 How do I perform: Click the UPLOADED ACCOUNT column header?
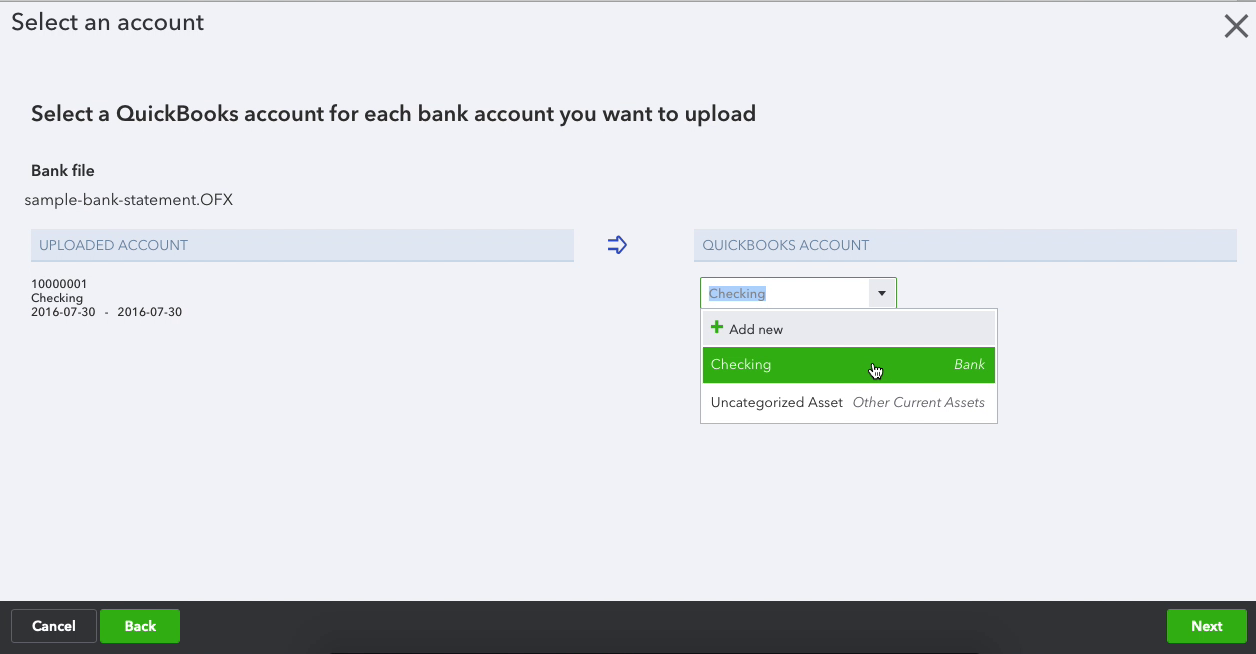pyautogui.click(x=302, y=245)
